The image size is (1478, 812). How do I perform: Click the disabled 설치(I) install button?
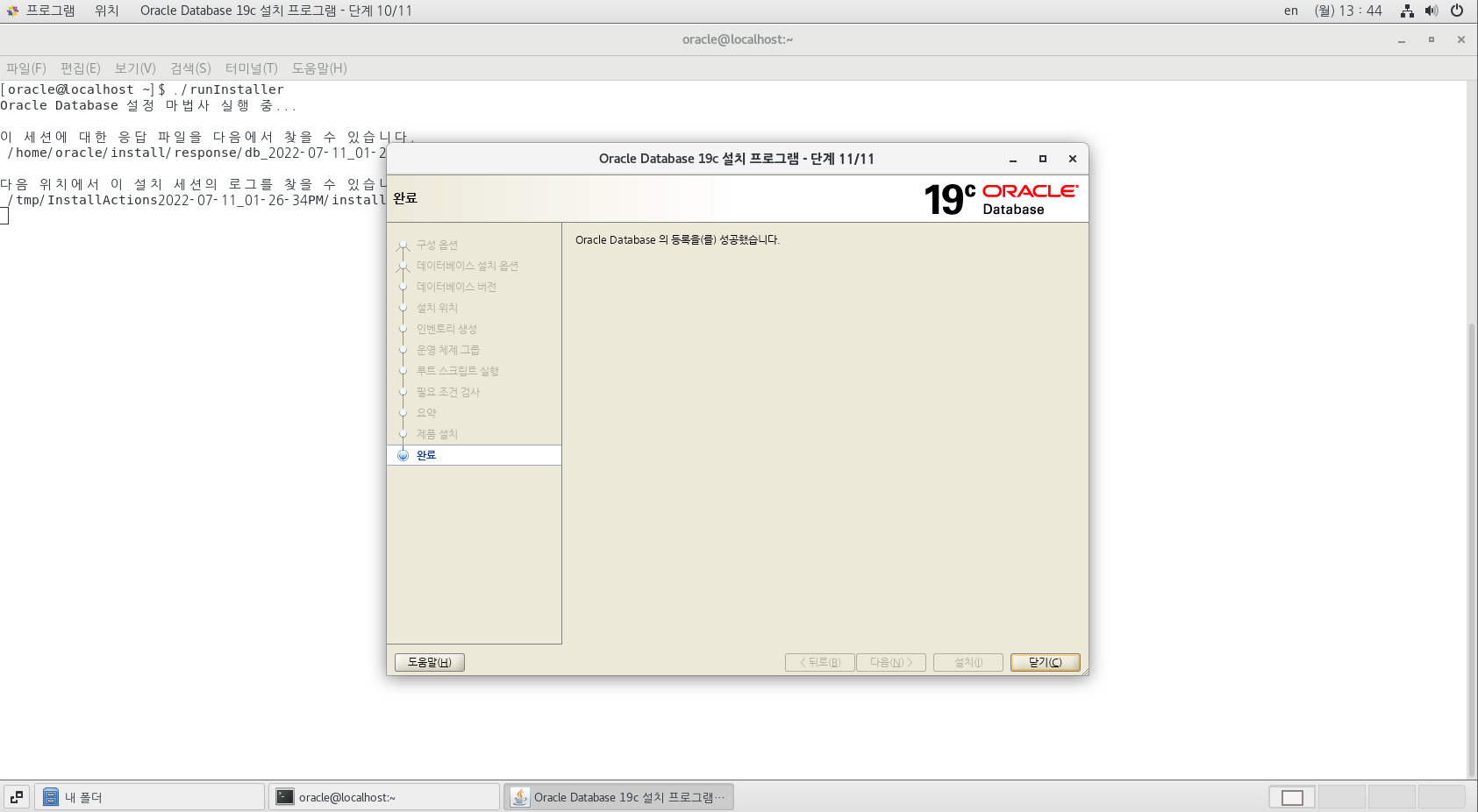(x=968, y=662)
